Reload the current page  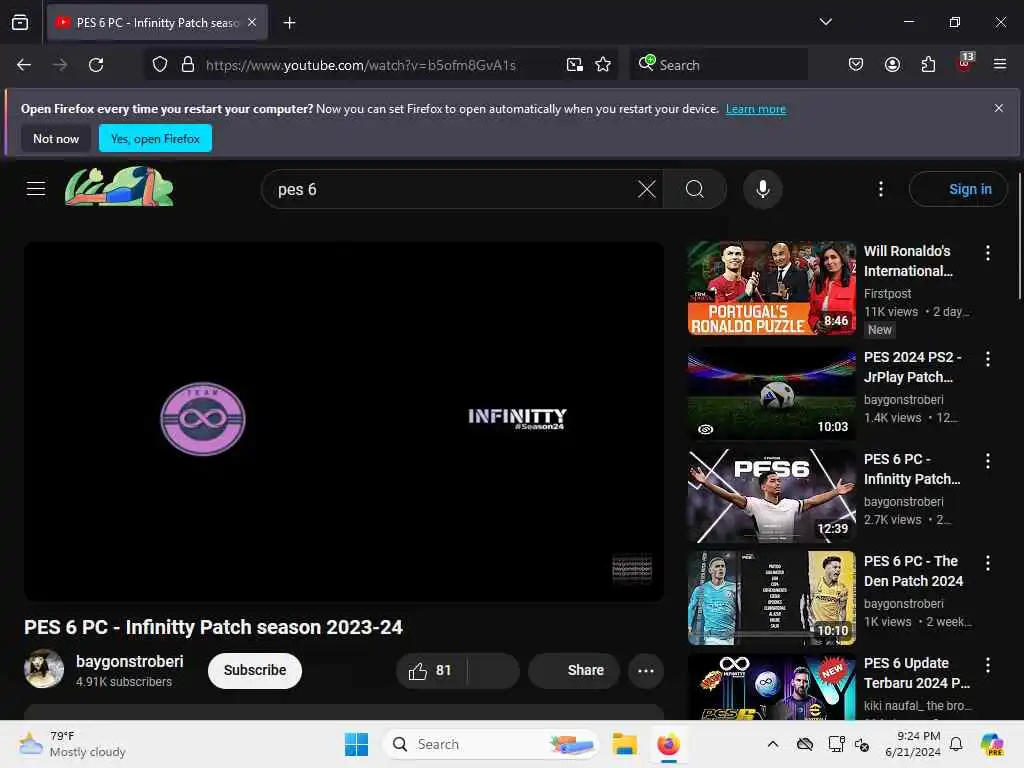(96, 65)
